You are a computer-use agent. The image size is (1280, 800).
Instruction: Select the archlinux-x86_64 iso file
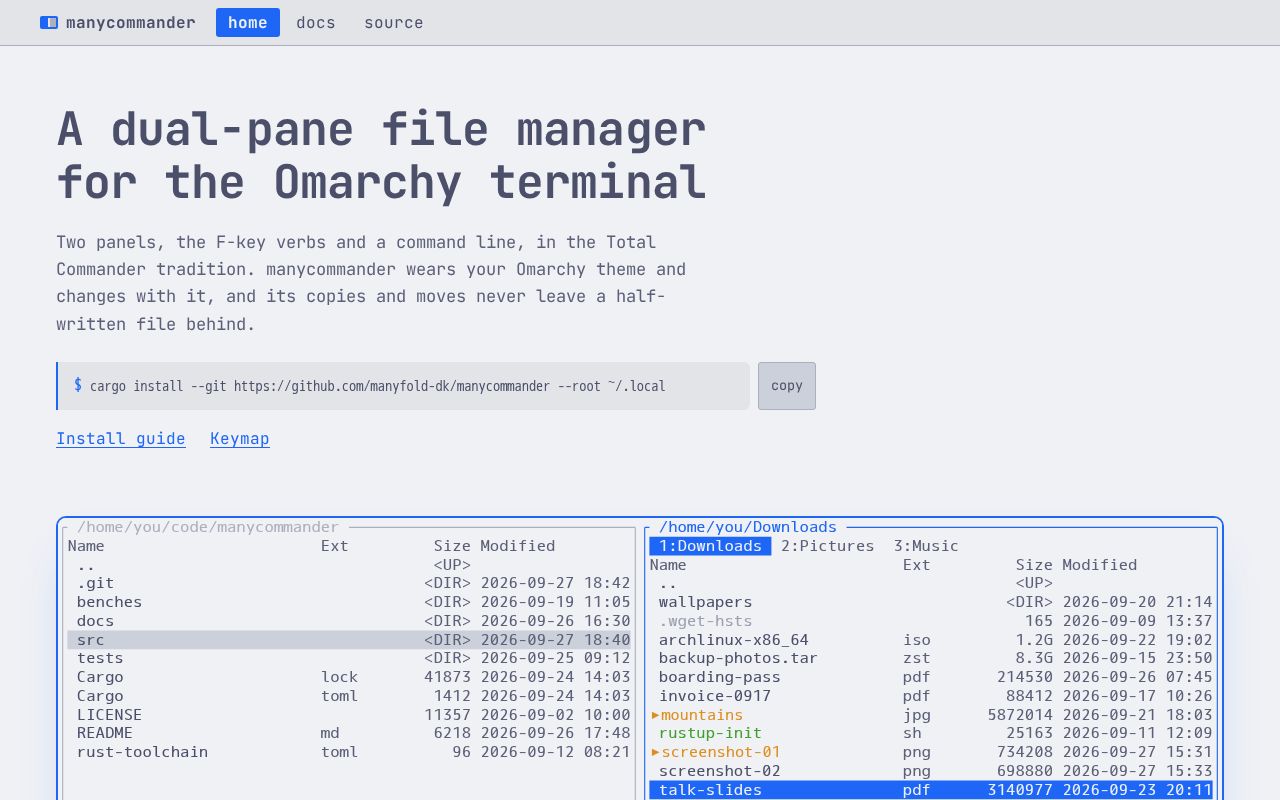(932, 640)
